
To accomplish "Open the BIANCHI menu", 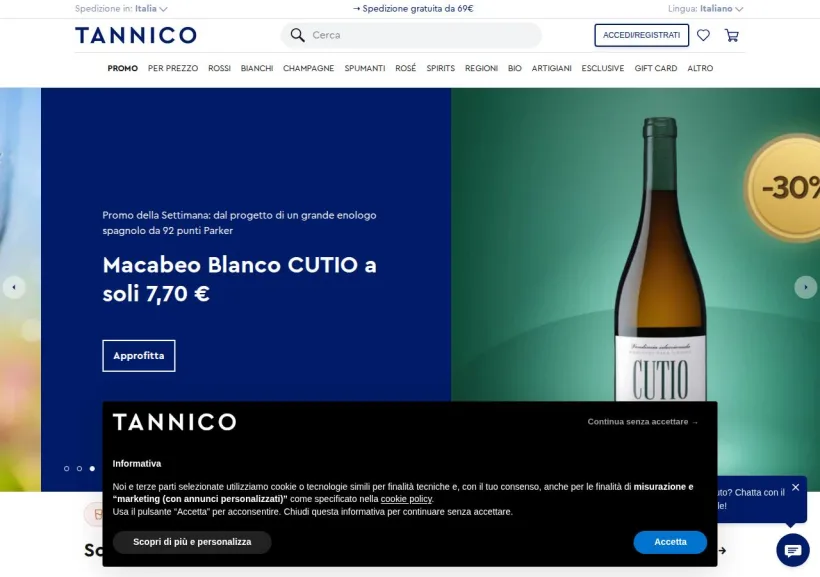I will (257, 68).
